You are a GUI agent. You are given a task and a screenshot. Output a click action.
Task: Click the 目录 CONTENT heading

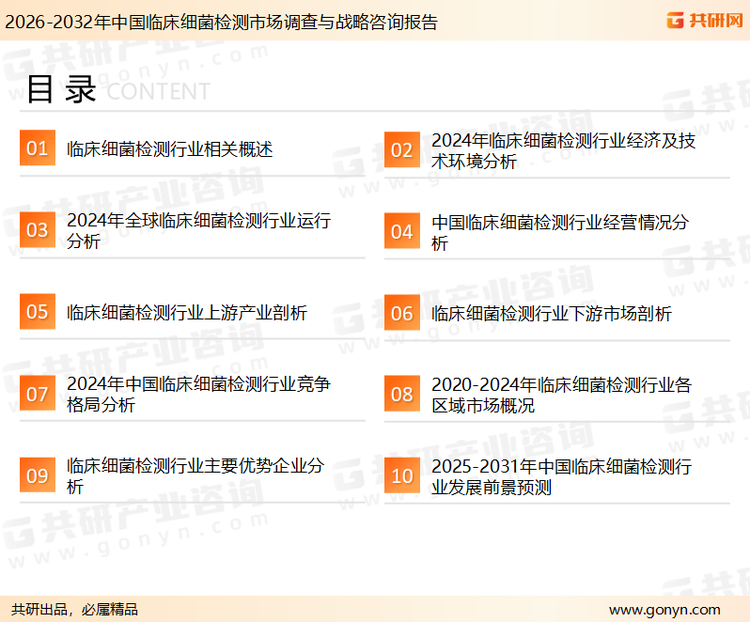click(x=117, y=90)
